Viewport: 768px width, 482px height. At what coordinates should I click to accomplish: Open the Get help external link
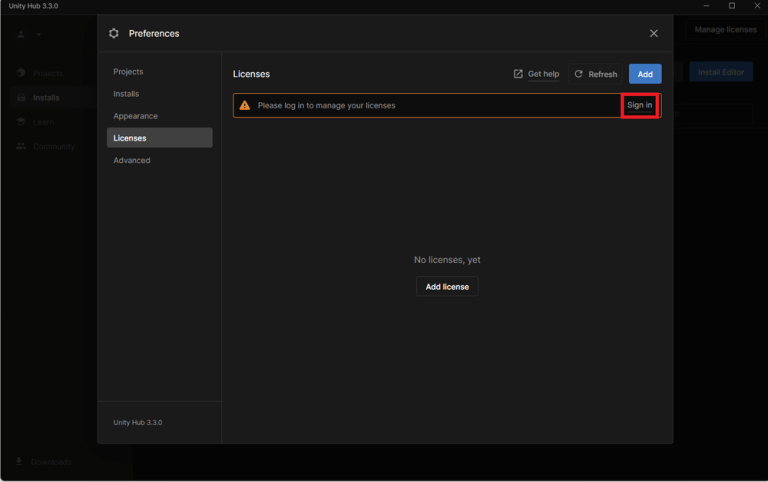coord(536,74)
